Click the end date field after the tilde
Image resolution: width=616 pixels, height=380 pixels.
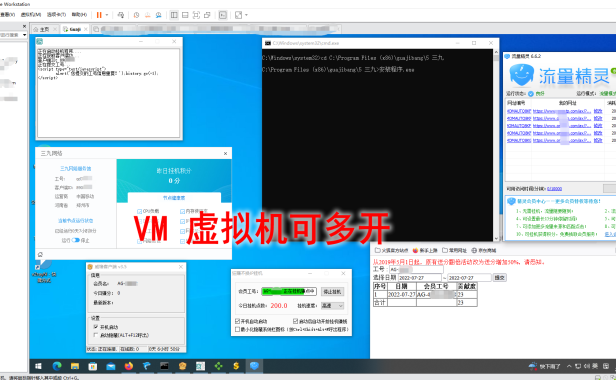(469, 277)
